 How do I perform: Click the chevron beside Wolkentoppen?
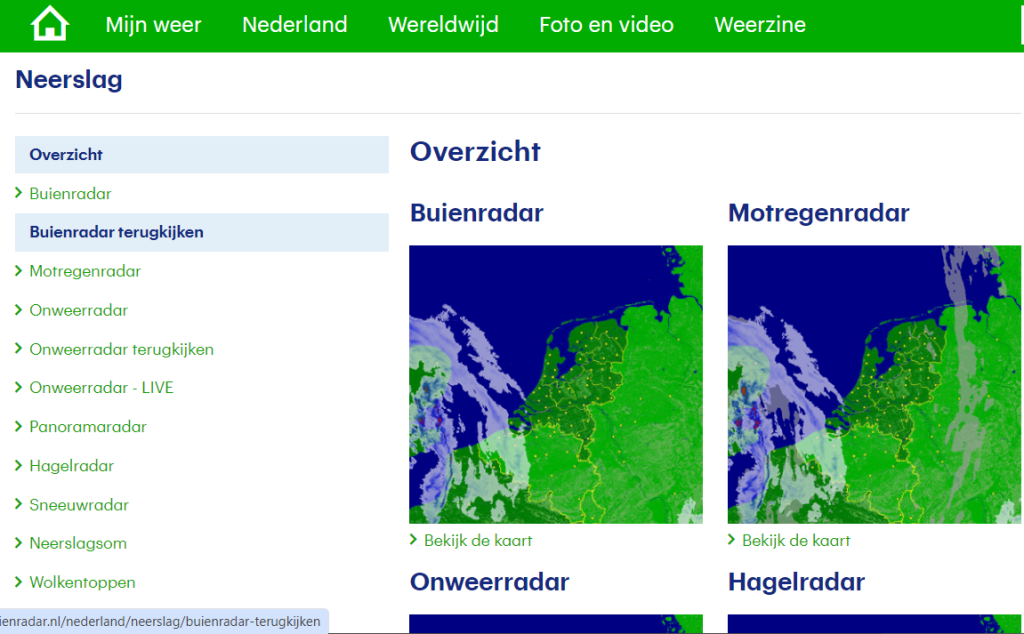click(19, 581)
